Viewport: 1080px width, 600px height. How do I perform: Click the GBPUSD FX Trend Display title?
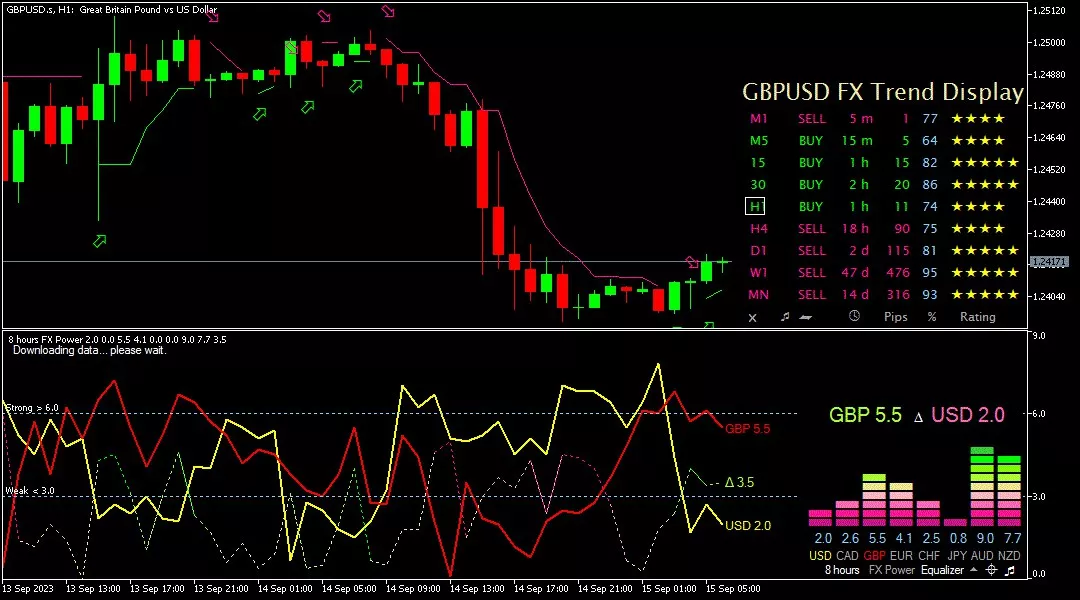(883, 92)
